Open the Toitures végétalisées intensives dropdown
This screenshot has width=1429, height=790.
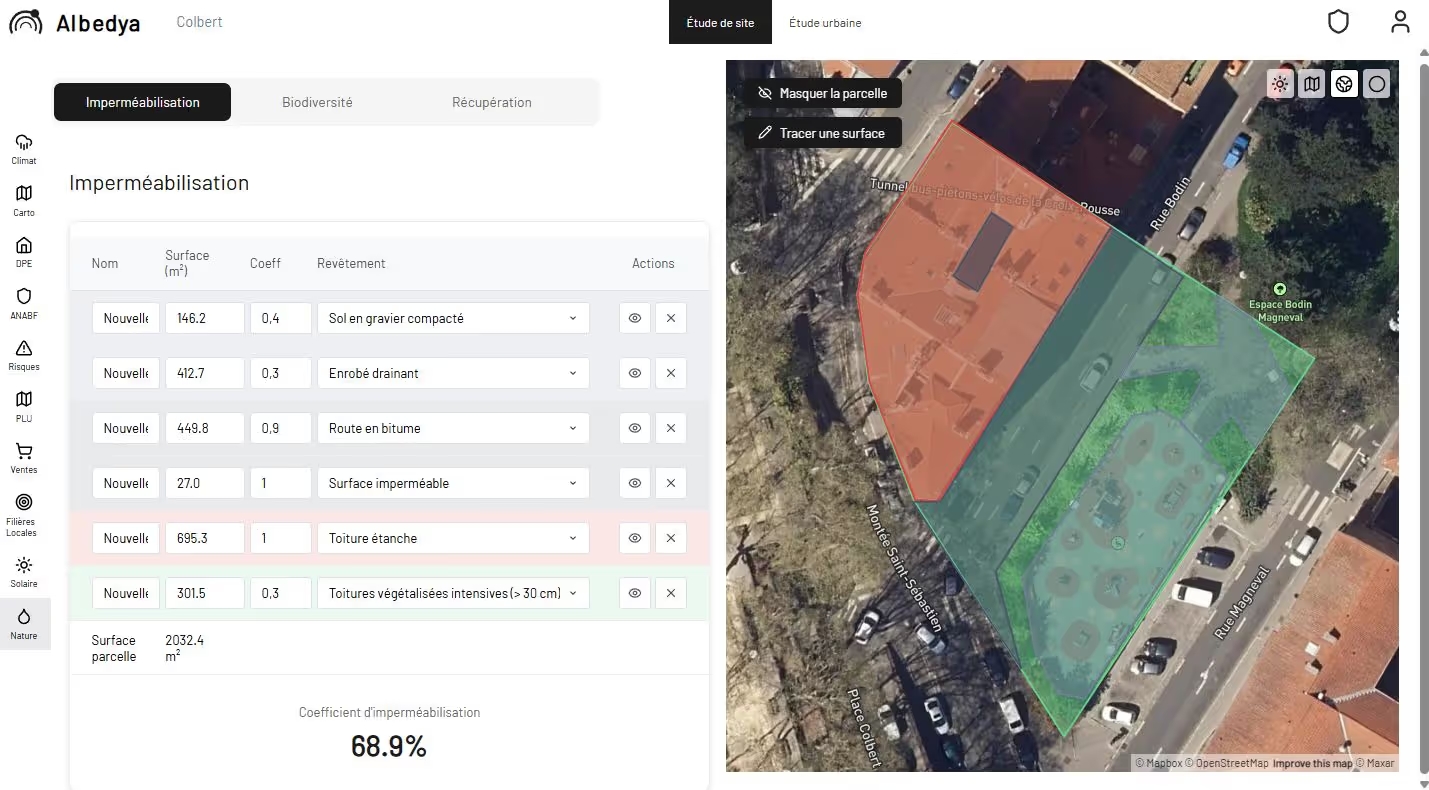pyautogui.click(x=453, y=593)
